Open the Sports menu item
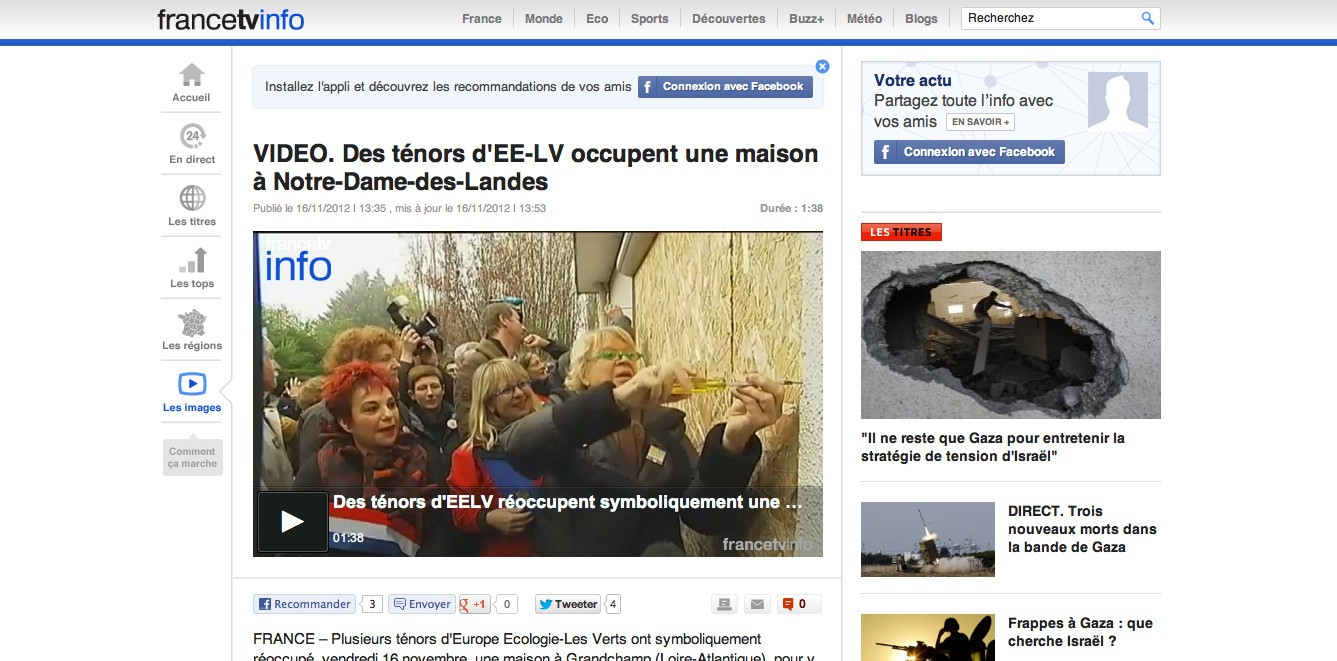This screenshot has width=1337, height=661. [650, 18]
